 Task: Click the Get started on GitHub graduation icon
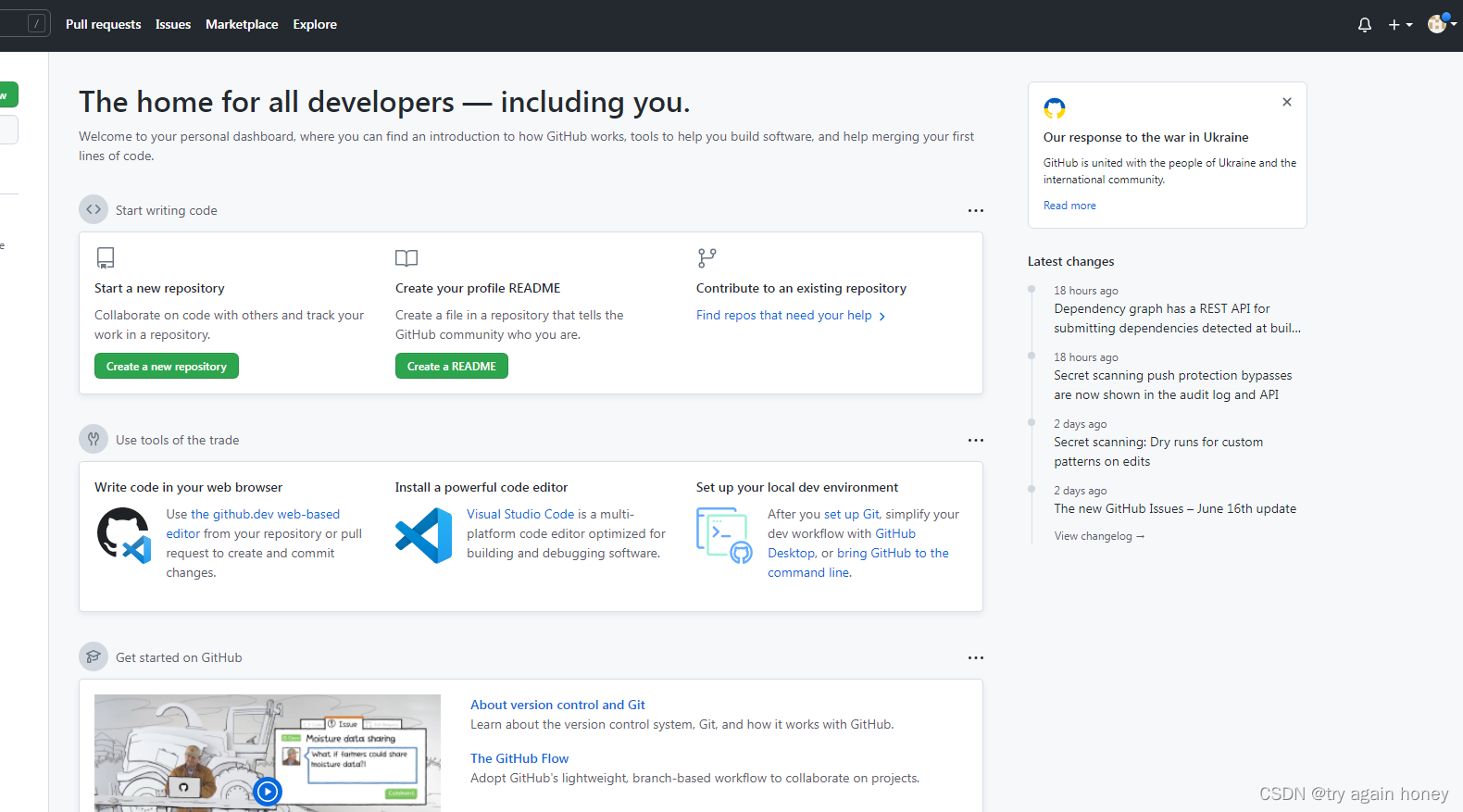point(94,656)
